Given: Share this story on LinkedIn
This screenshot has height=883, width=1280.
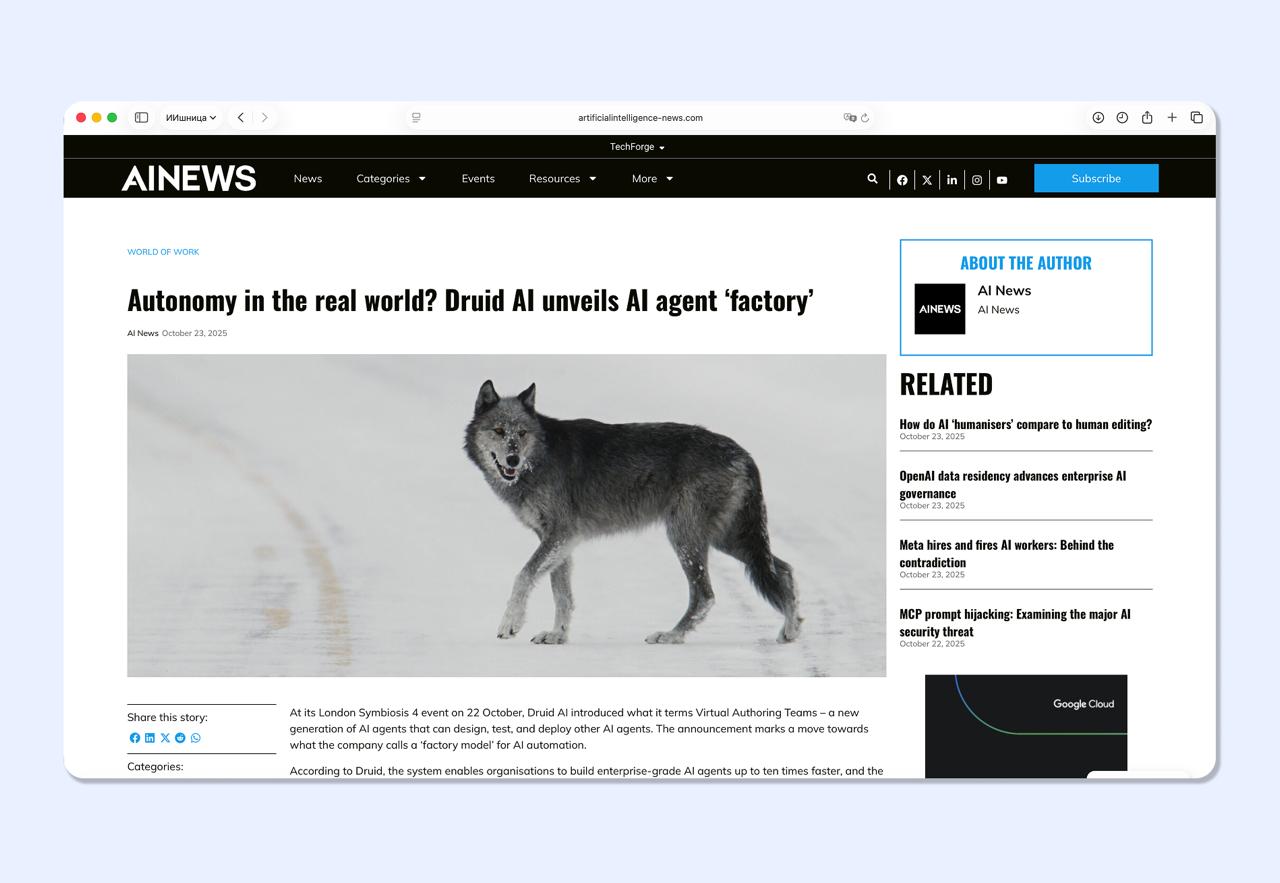Looking at the screenshot, I should point(150,738).
